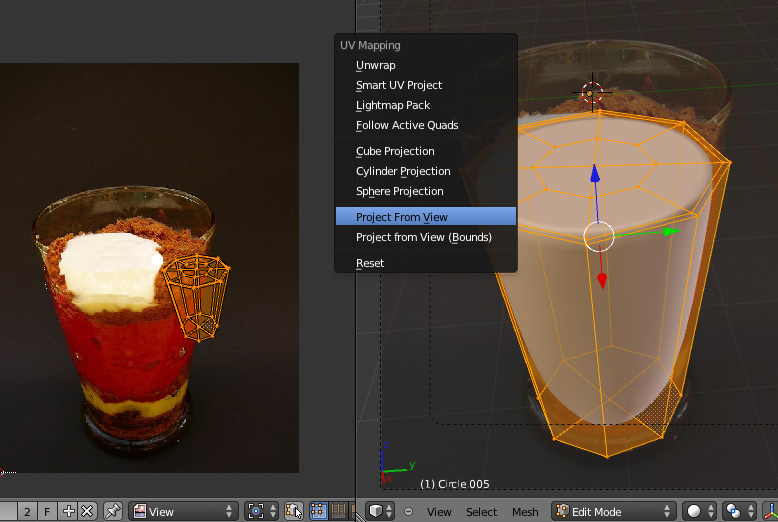Click the blue Z-axis manipulator arrow

pyautogui.click(x=596, y=176)
